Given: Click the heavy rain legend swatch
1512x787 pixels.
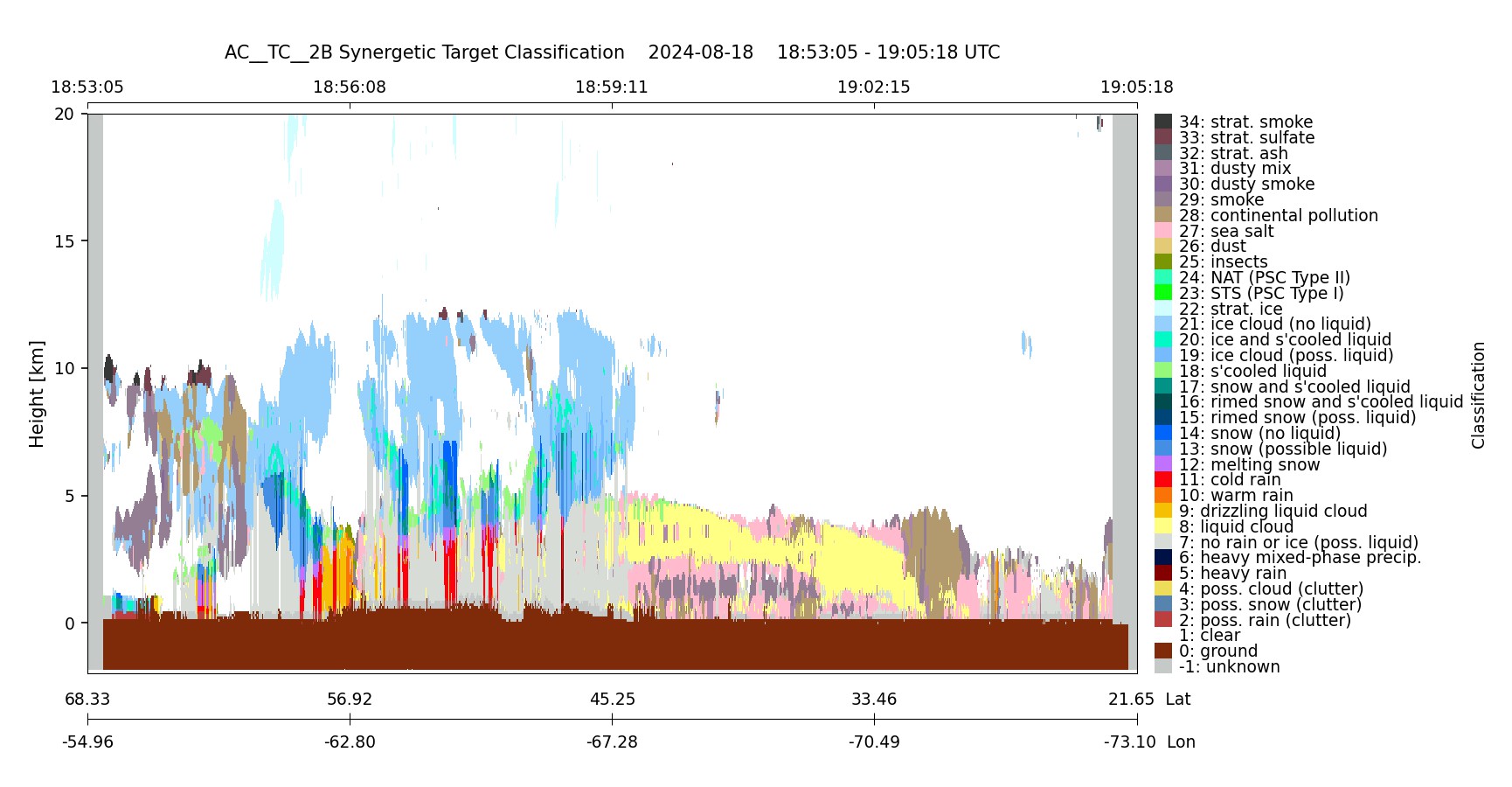Looking at the screenshot, I should 1162,573.
